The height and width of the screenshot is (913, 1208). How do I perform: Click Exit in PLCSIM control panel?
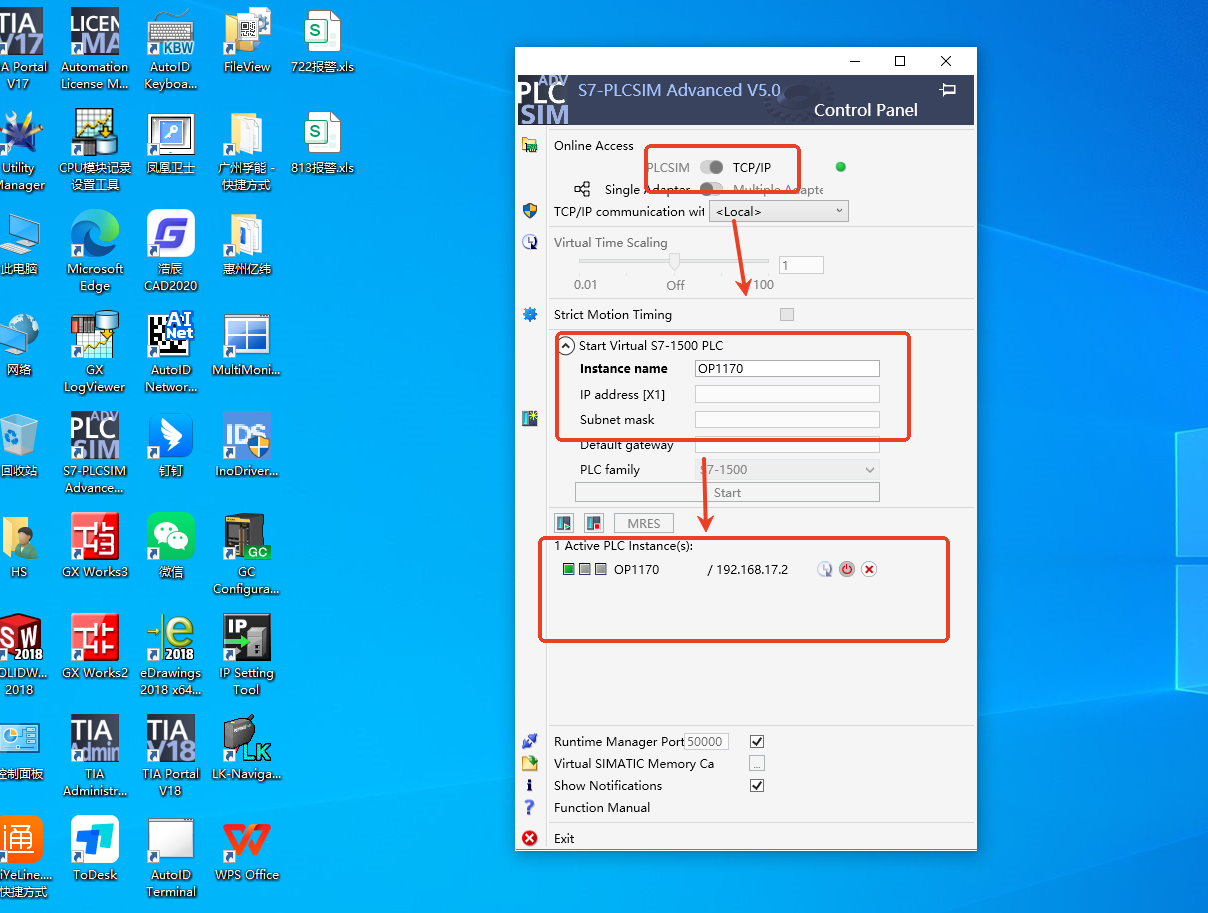[x=564, y=838]
